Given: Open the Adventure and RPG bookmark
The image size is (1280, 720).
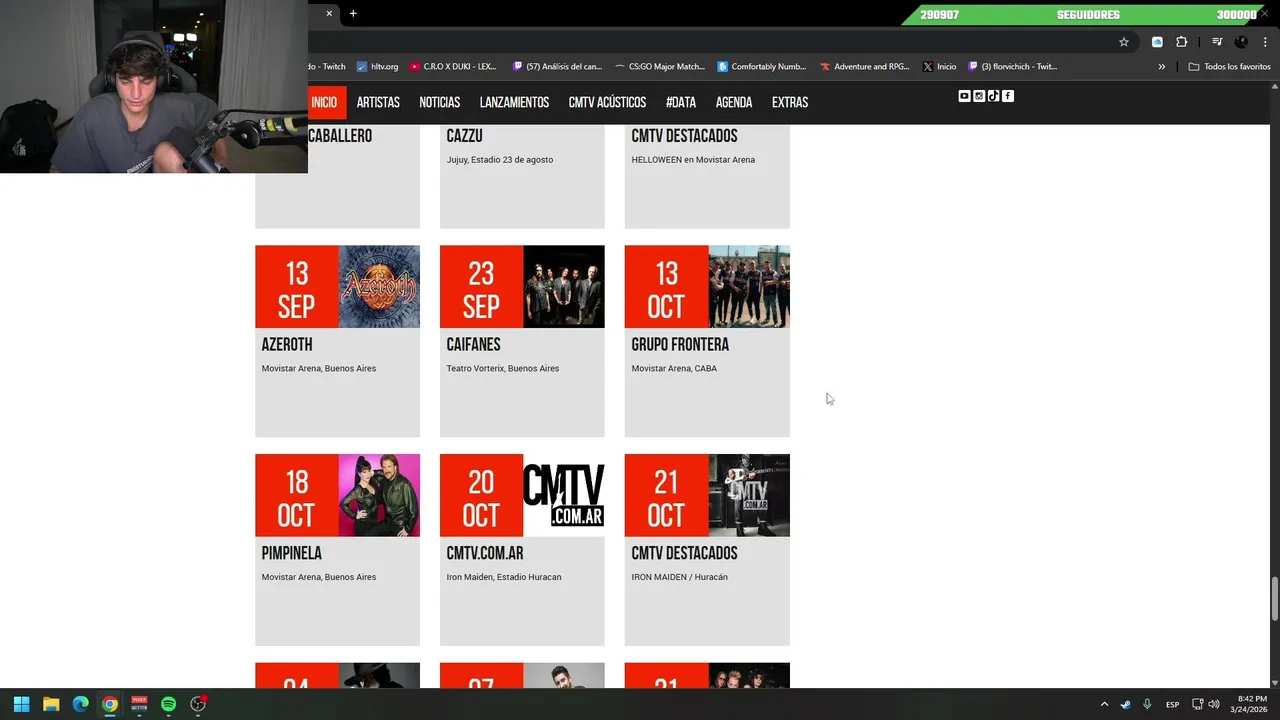Looking at the screenshot, I should coord(865,67).
